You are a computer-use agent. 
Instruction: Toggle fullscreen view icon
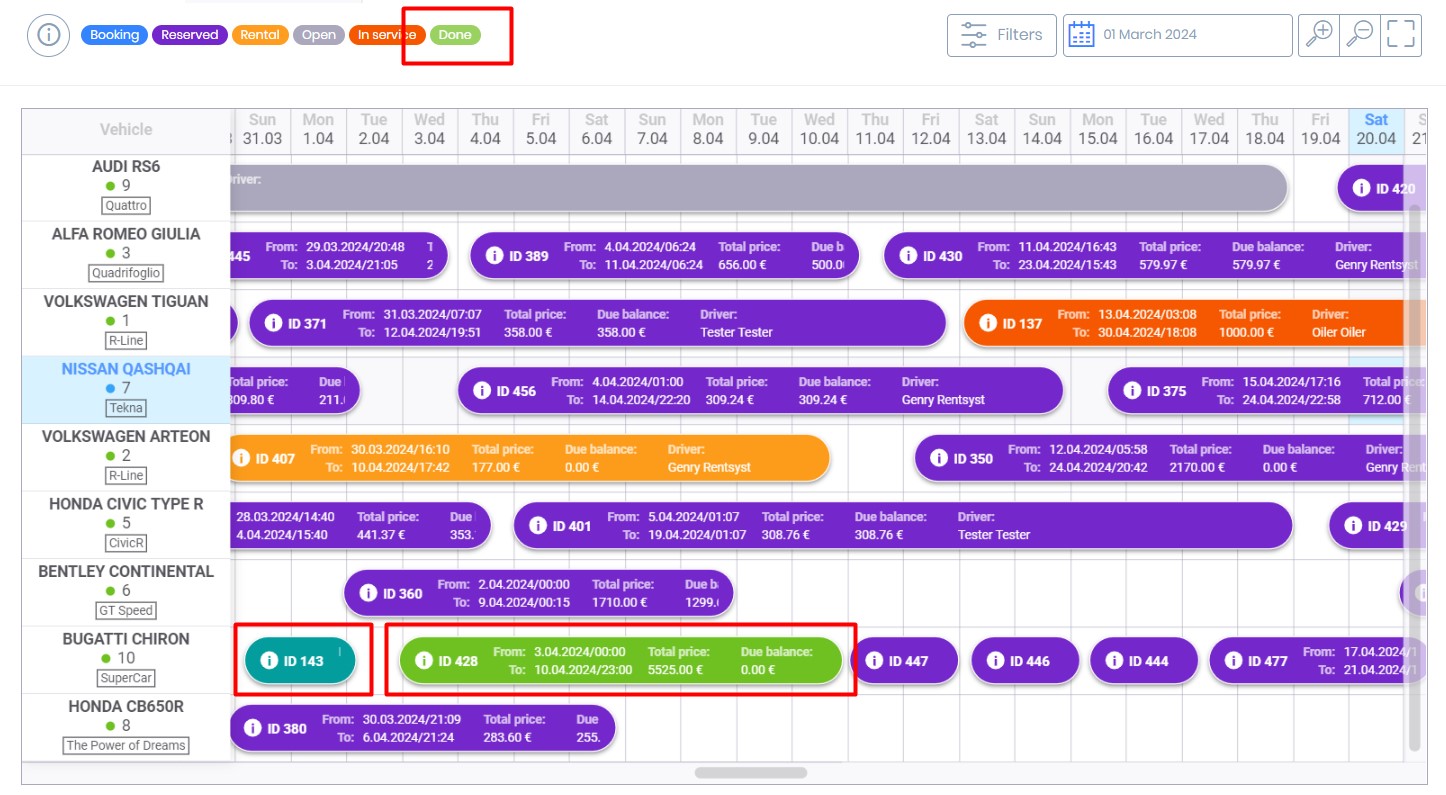[x=1401, y=35]
